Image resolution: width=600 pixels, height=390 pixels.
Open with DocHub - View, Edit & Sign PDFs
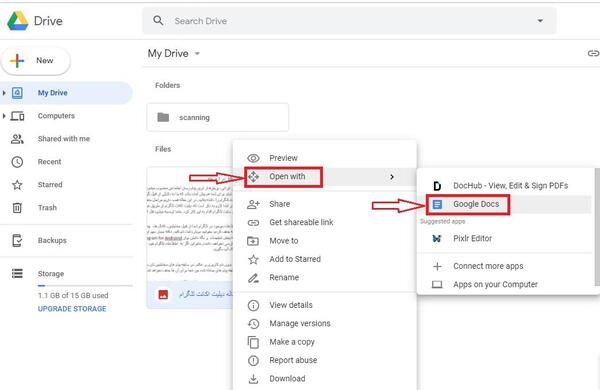click(505, 186)
